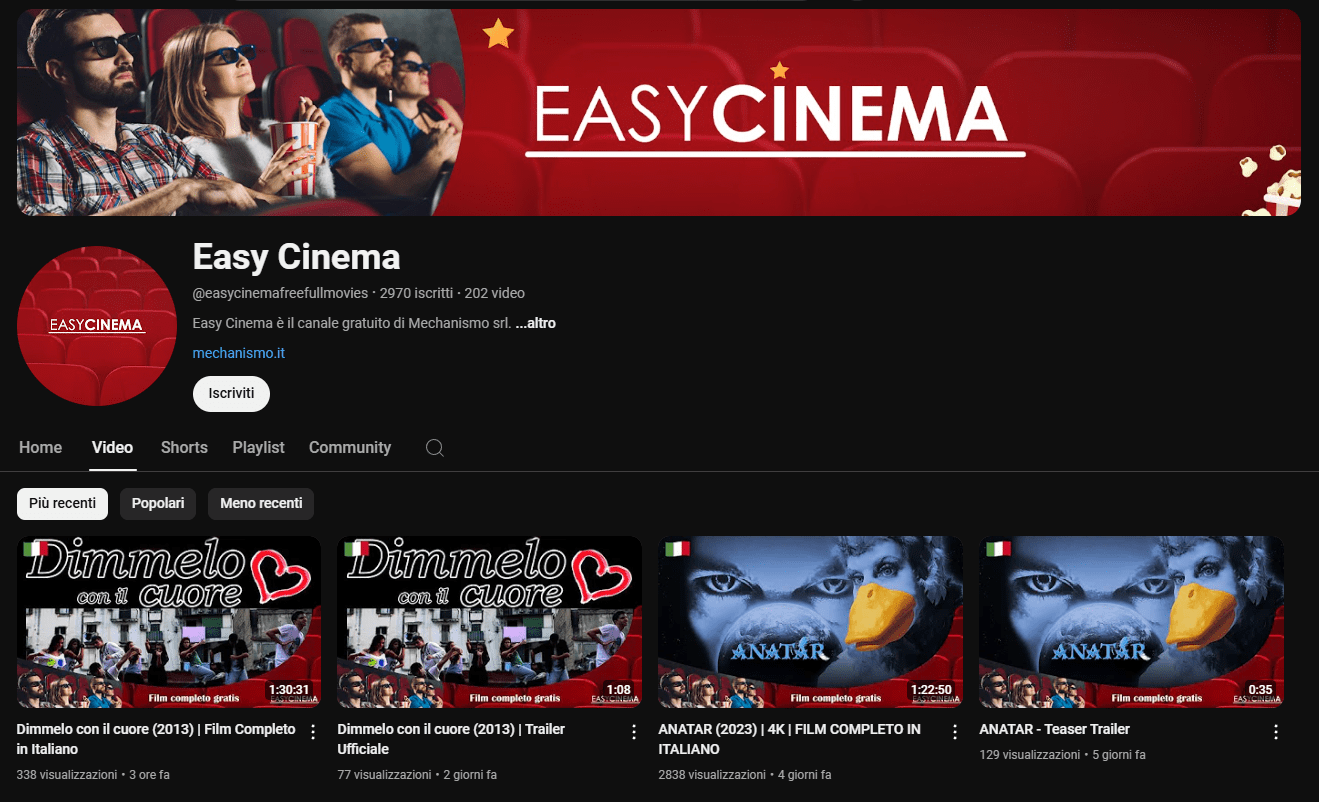The height and width of the screenshot is (802, 1319).
Task: Open options menu for ANATAR Teaser Trailer
Action: (x=1275, y=732)
